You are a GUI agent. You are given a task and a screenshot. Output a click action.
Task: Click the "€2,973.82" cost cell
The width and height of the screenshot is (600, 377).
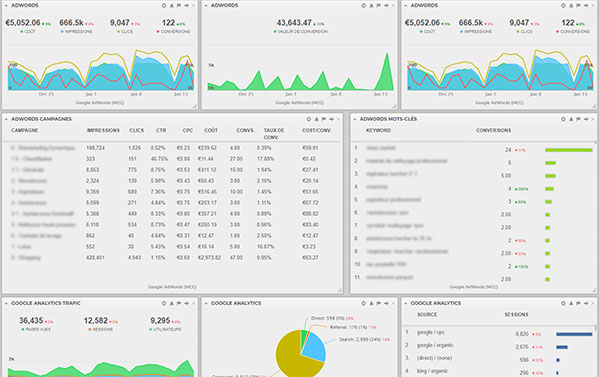click(209, 258)
